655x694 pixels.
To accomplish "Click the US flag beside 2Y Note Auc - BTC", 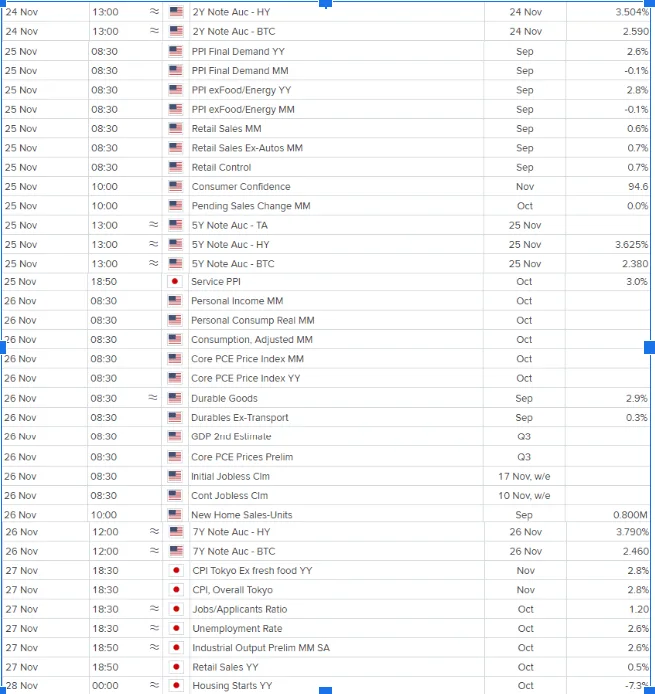I will 176,31.
